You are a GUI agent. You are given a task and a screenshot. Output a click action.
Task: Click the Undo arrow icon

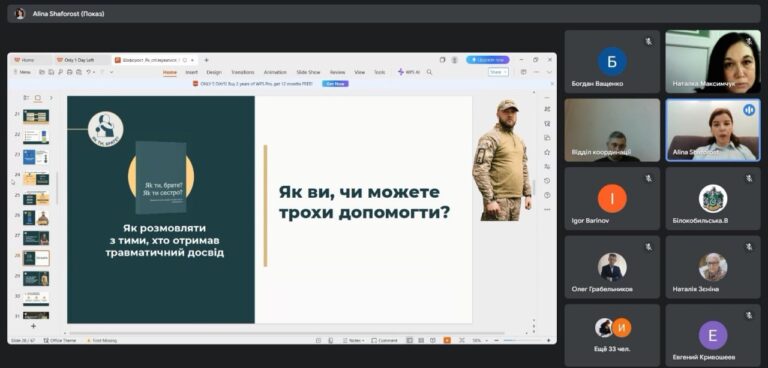[x=89, y=72]
